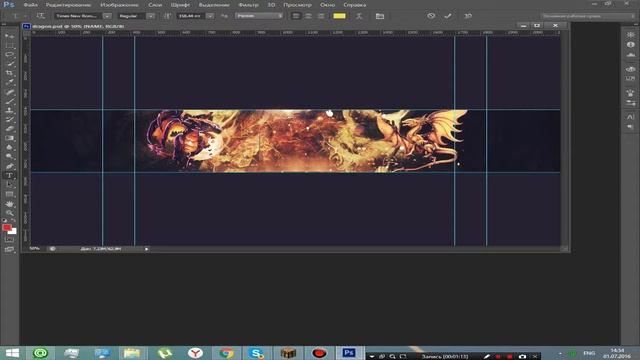The width and height of the screenshot is (640, 360).
Task: Select the Horizontal Type tool
Action: pyautogui.click(x=9, y=176)
